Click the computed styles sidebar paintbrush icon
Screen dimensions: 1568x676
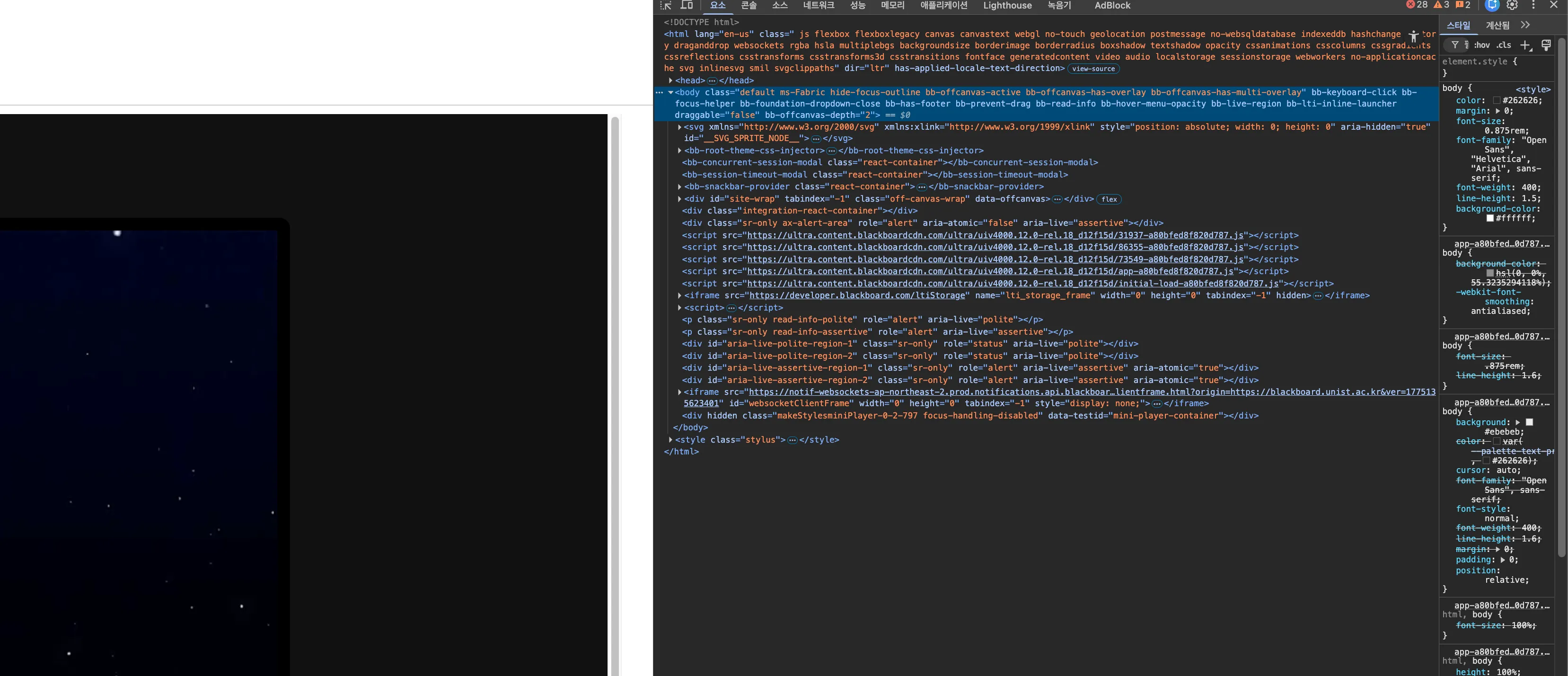pos(1546,45)
